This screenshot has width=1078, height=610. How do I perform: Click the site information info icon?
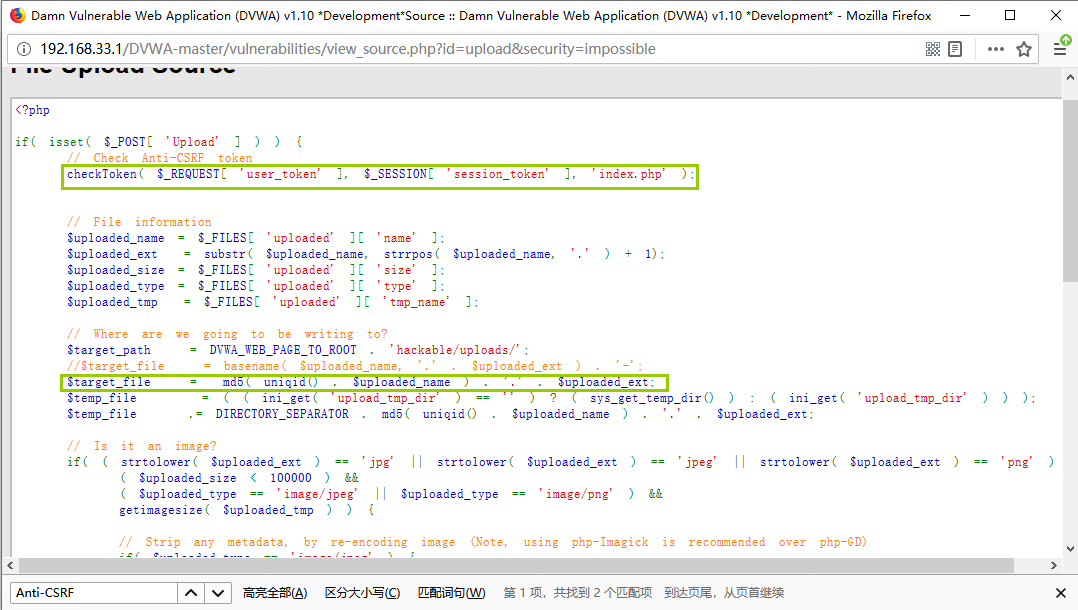tap(23, 48)
